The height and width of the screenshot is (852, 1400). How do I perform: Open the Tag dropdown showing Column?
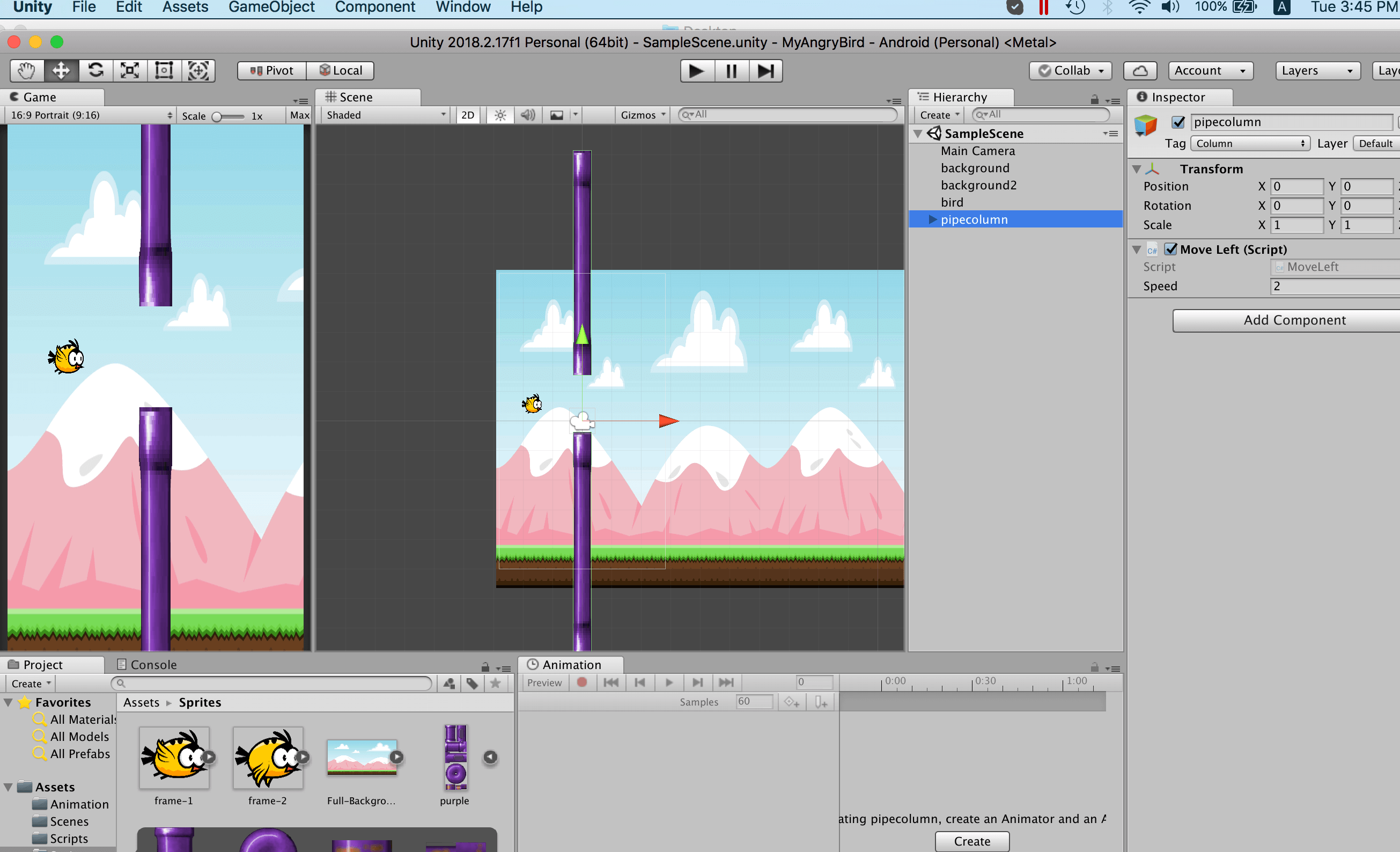tap(1249, 144)
